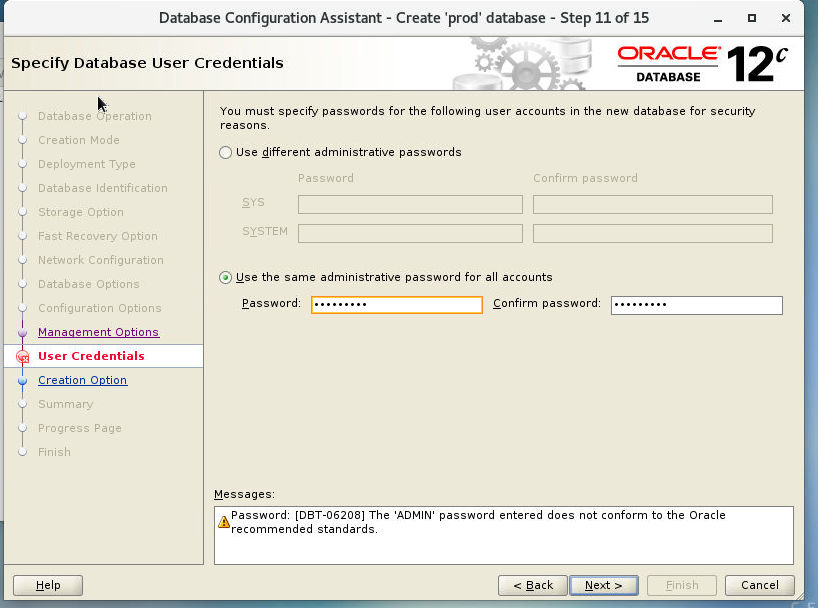Click the Cancel button
This screenshot has width=818, height=608.
[760, 585]
